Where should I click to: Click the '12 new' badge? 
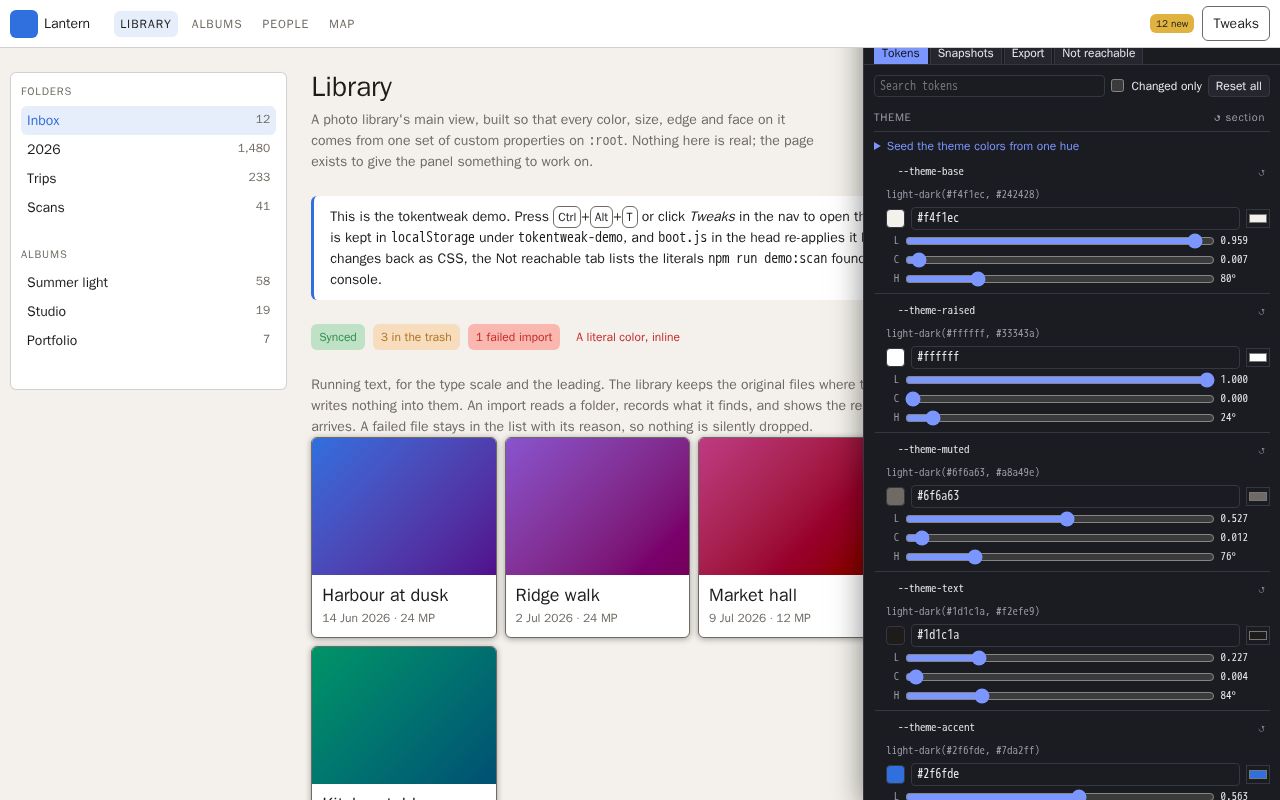click(1171, 24)
